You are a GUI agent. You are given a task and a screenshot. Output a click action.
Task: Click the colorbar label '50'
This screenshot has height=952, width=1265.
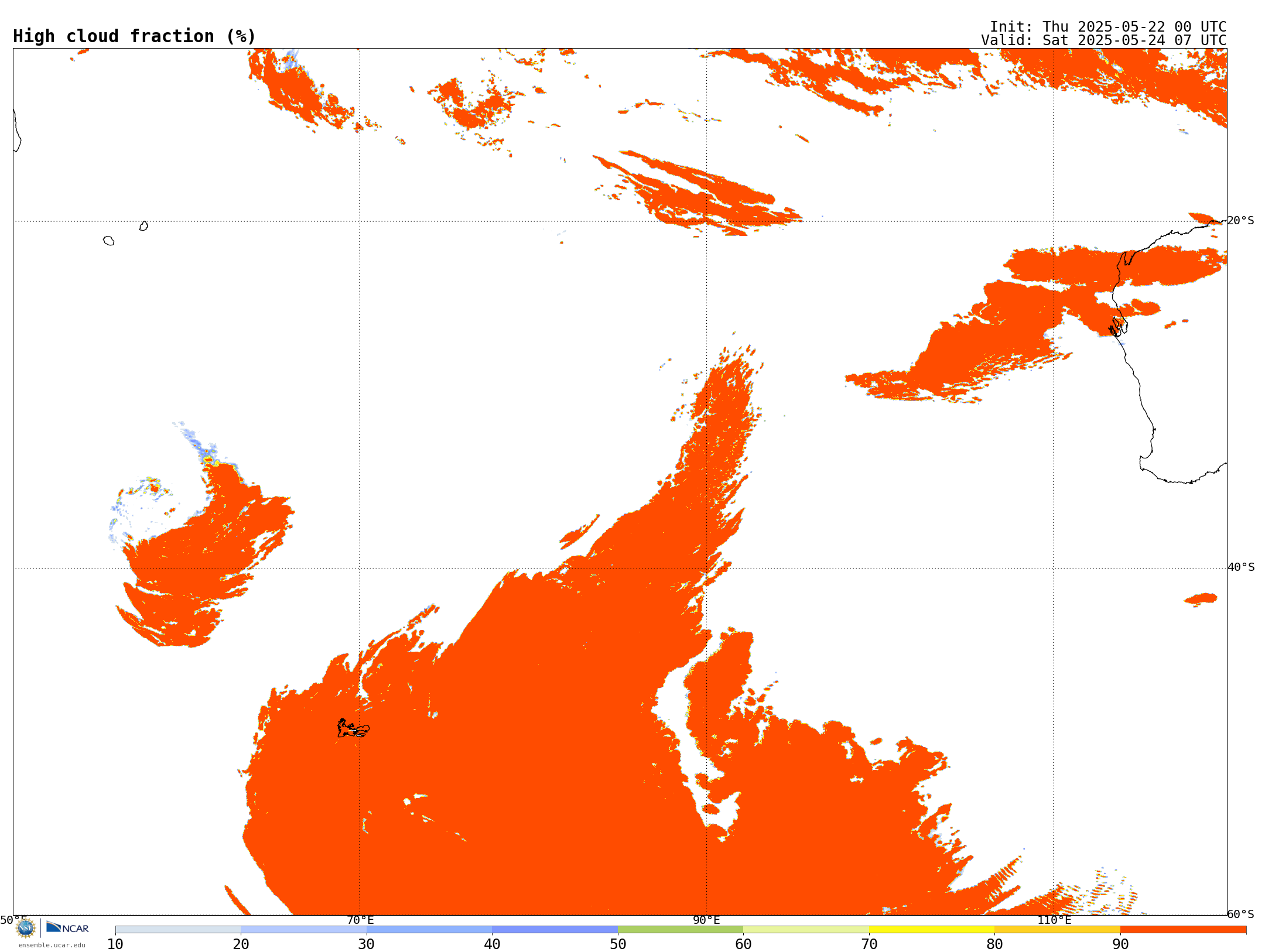pos(618,944)
